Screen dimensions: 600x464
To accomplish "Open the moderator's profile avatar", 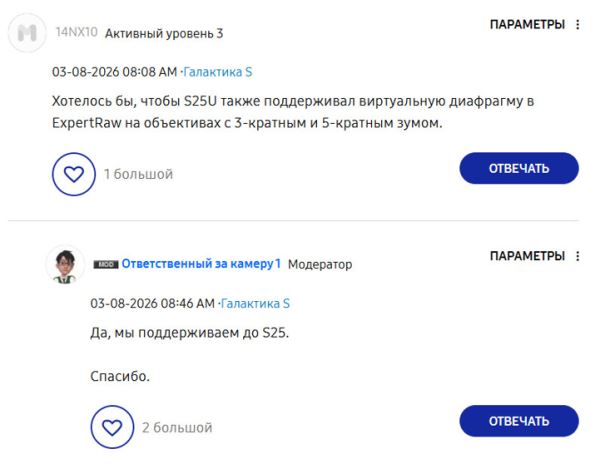I will [x=65, y=264].
